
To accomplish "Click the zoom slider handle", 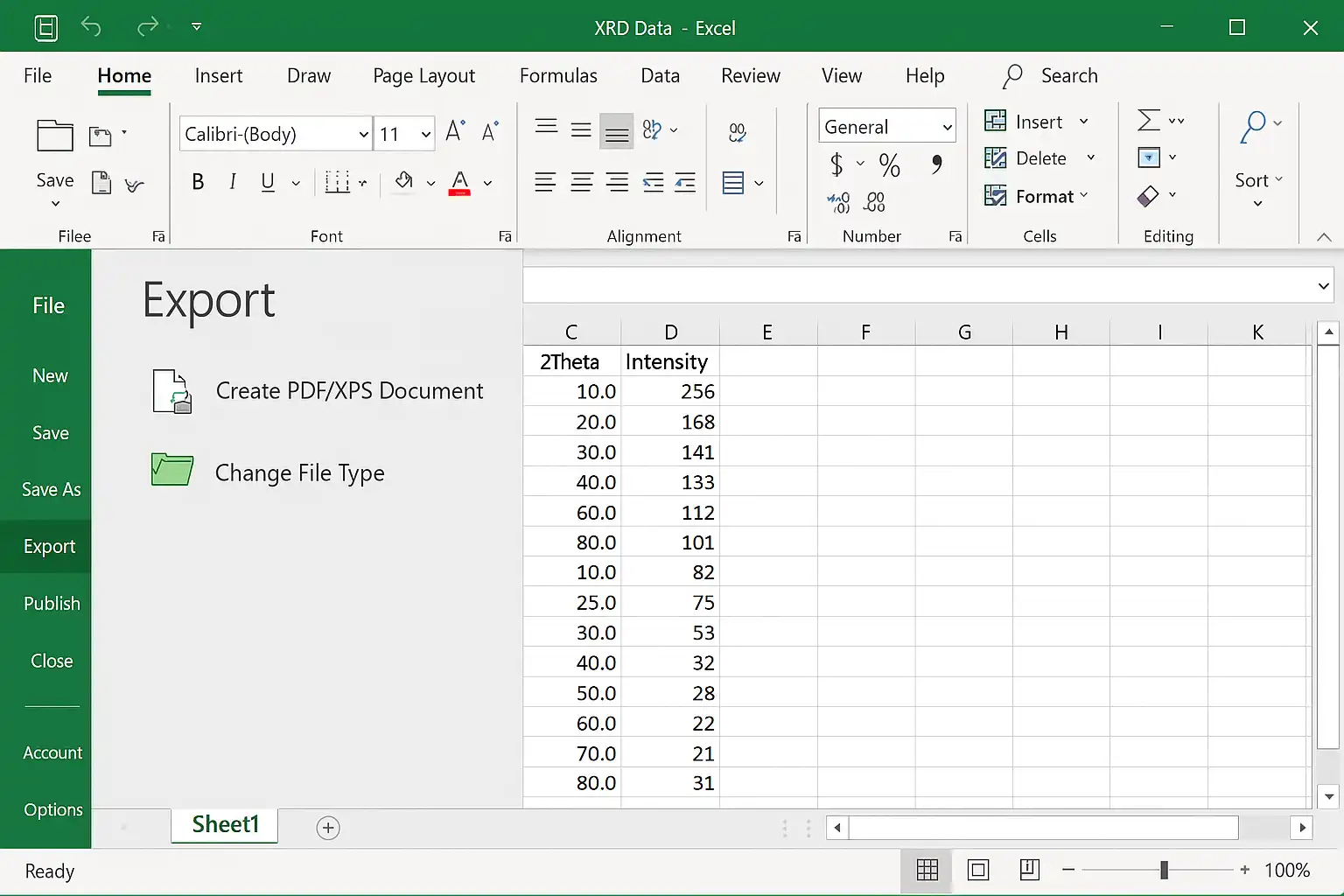I will pos(1164,870).
